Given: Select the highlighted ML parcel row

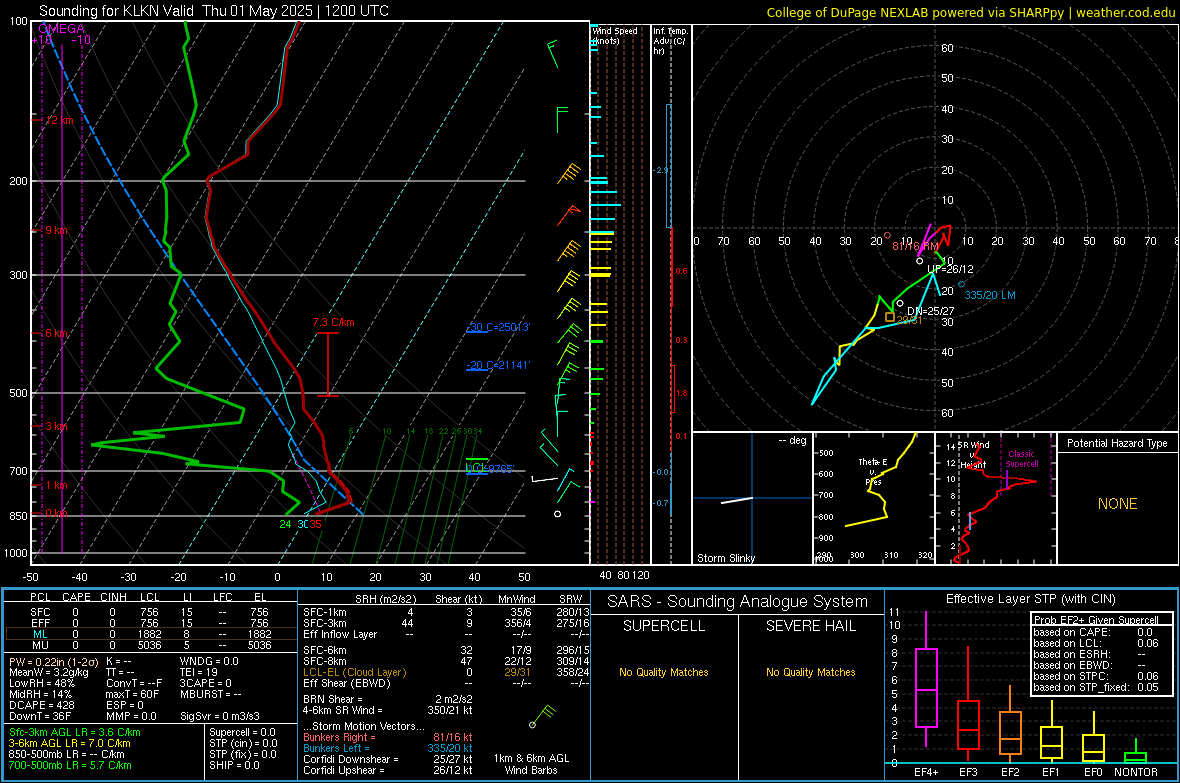Looking at the screenshot, I should 150,634.
